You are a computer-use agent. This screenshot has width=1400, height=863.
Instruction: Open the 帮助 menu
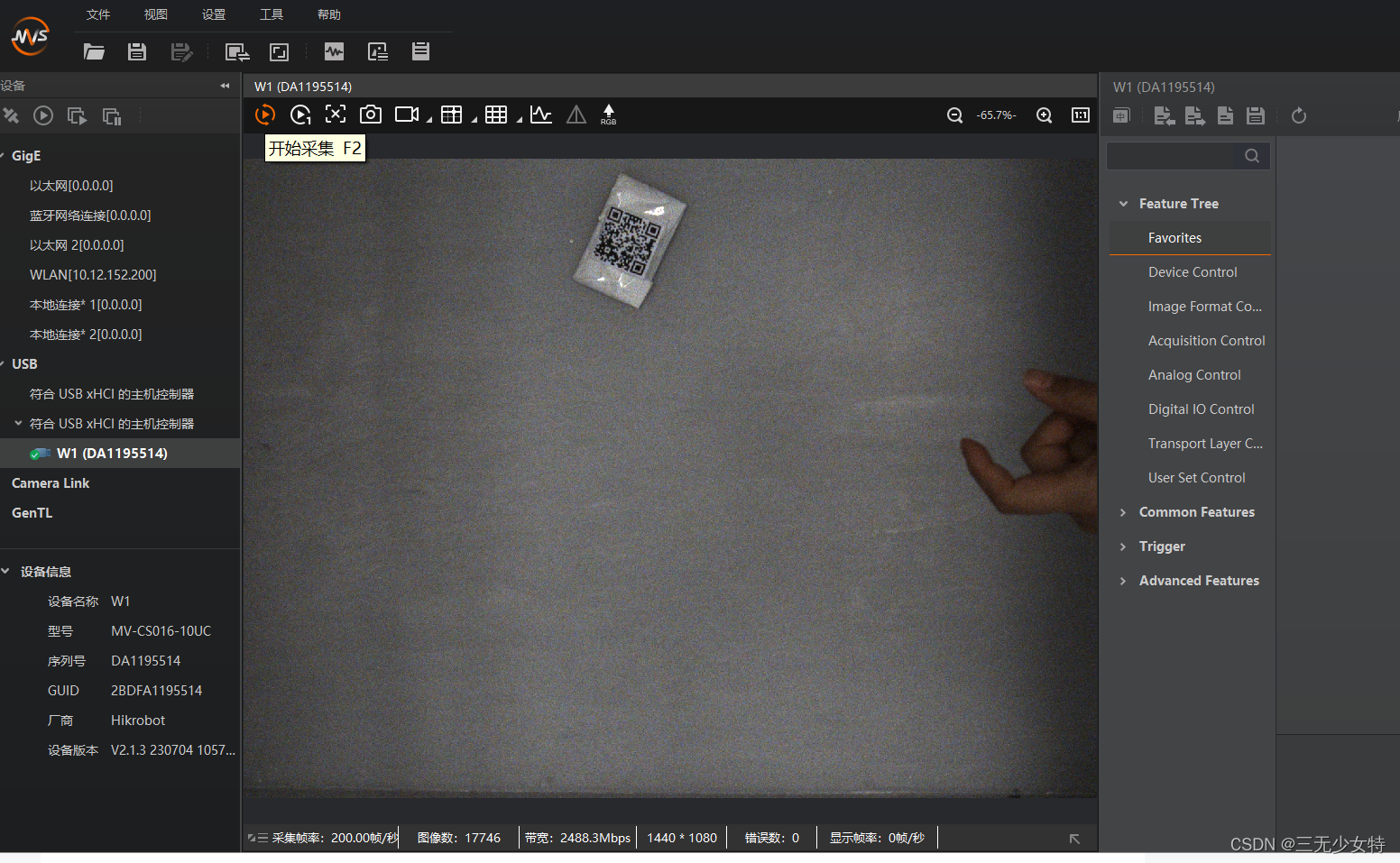(x=329, y=14)
